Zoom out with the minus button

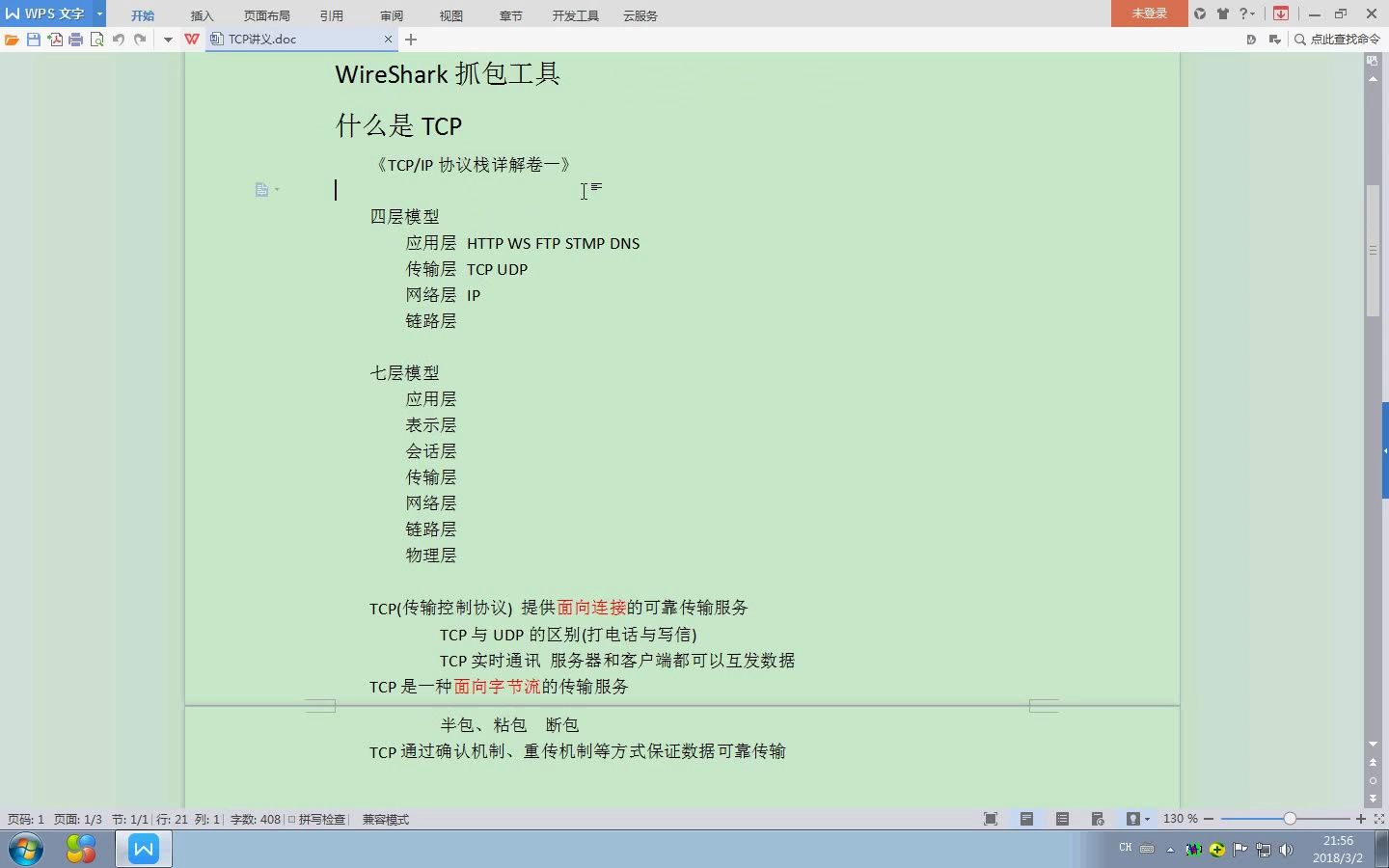pyautogui.click(x=1209, y=819)
